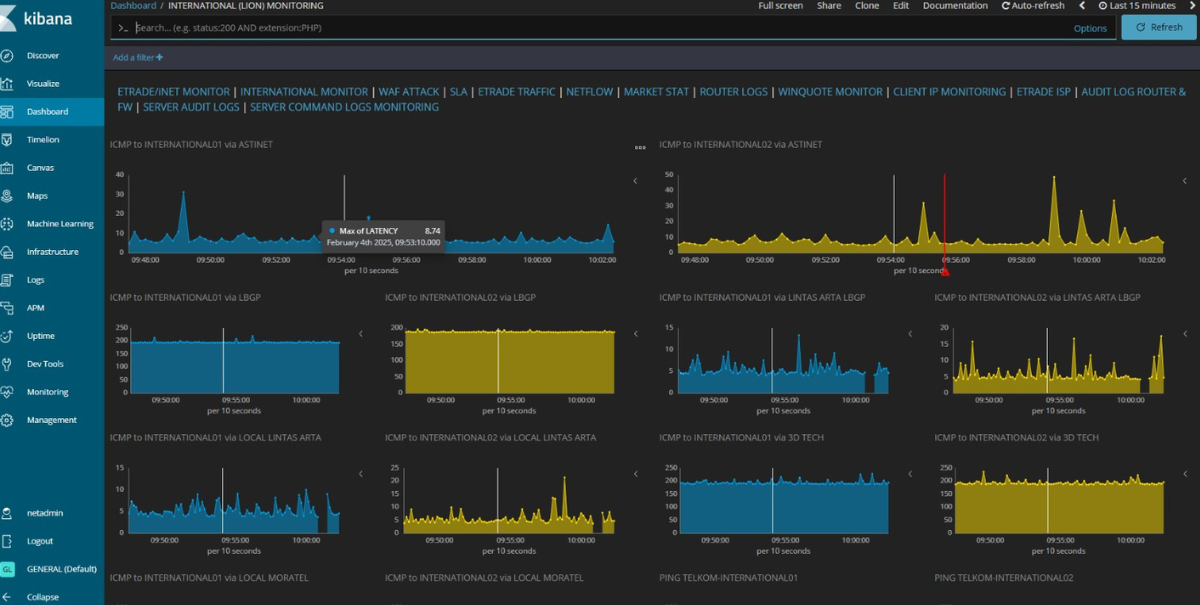Open the Canvas sidebar icon
The height and width of the screenshot is (605, 1200).
(7, 168)
